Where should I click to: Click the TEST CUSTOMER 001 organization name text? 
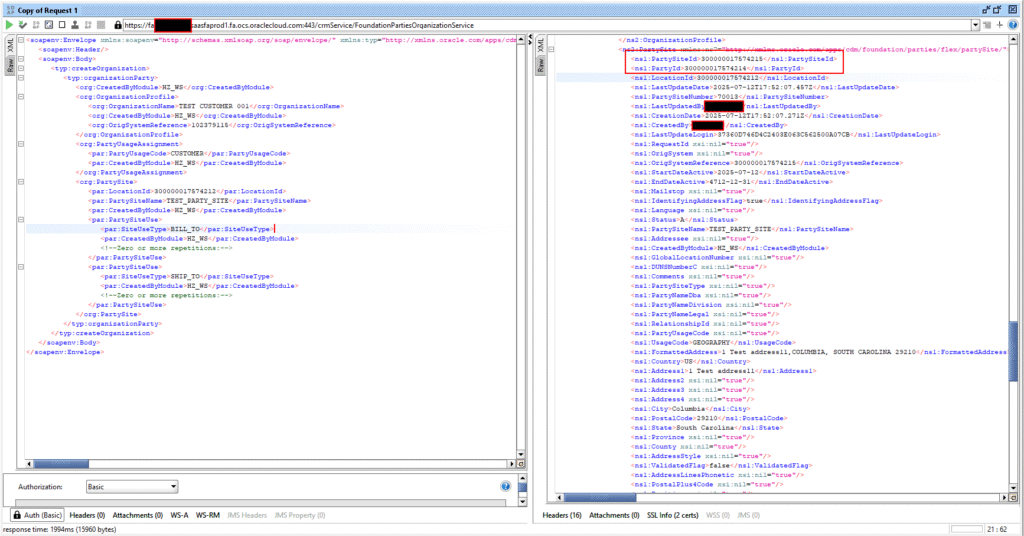tap(214, 106)
